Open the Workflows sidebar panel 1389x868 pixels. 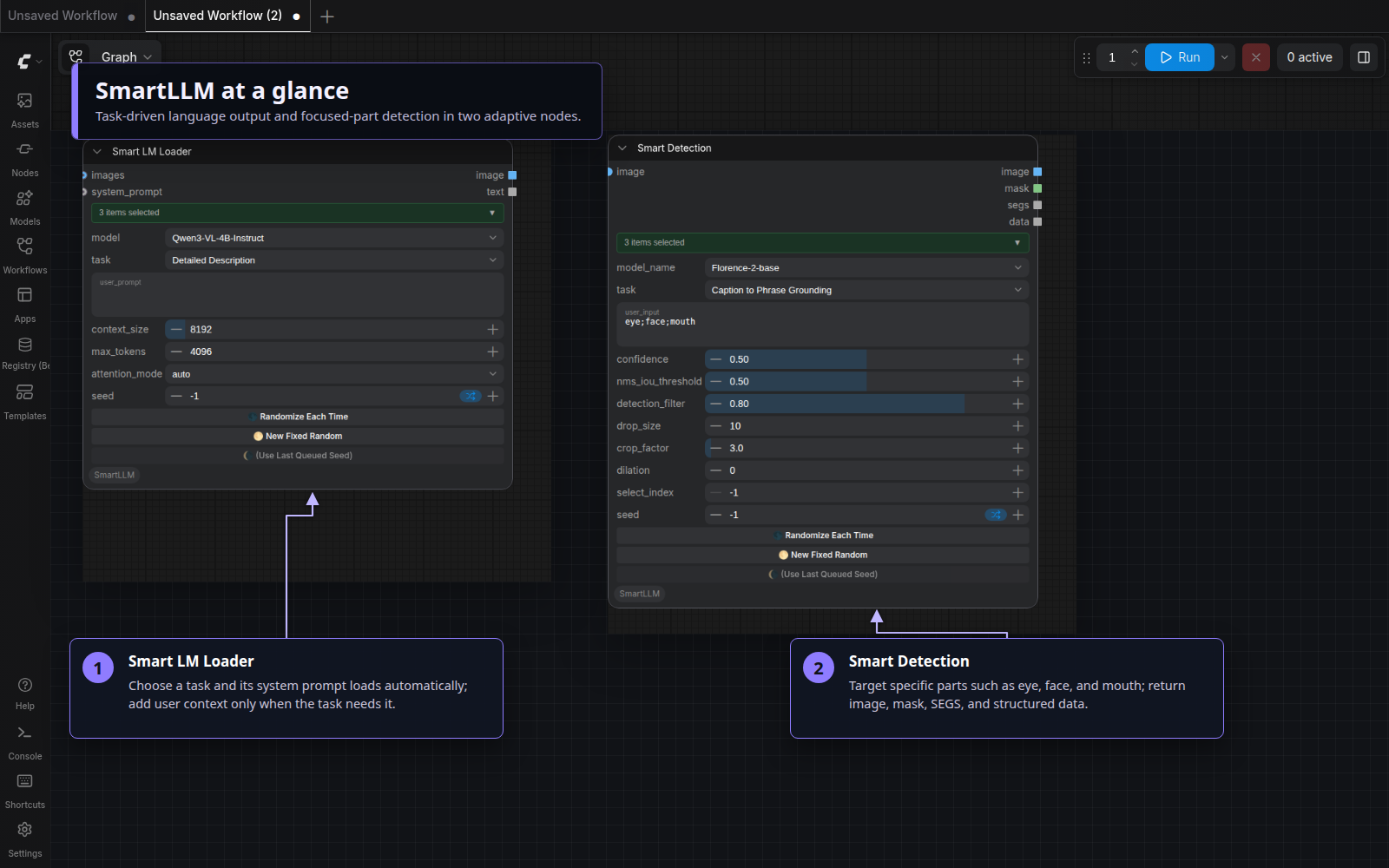[x=24, y=257]
